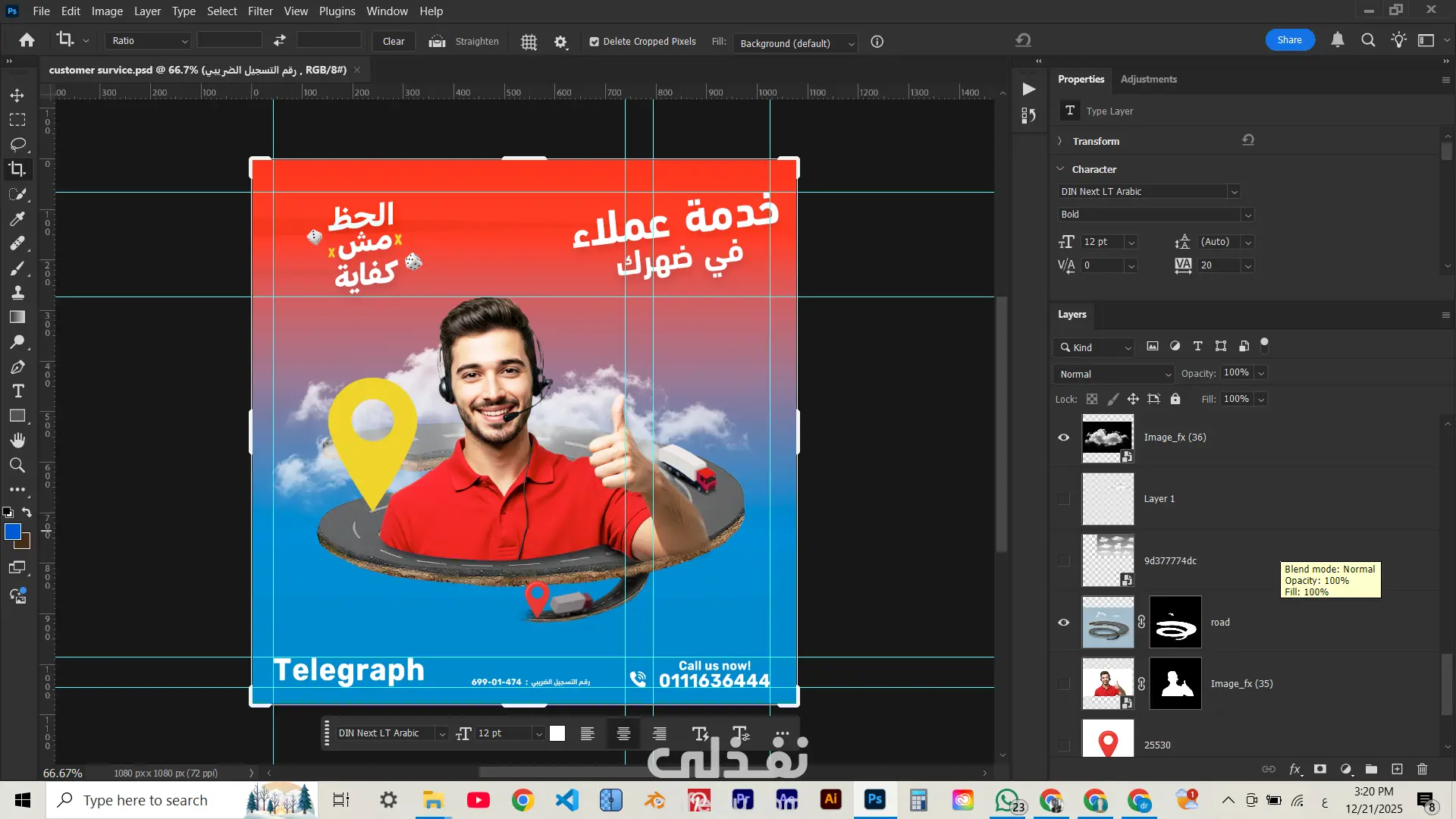Click the blue foreground color swatch
Viewport: 1456px width, 819px height.
coord(12,532)
